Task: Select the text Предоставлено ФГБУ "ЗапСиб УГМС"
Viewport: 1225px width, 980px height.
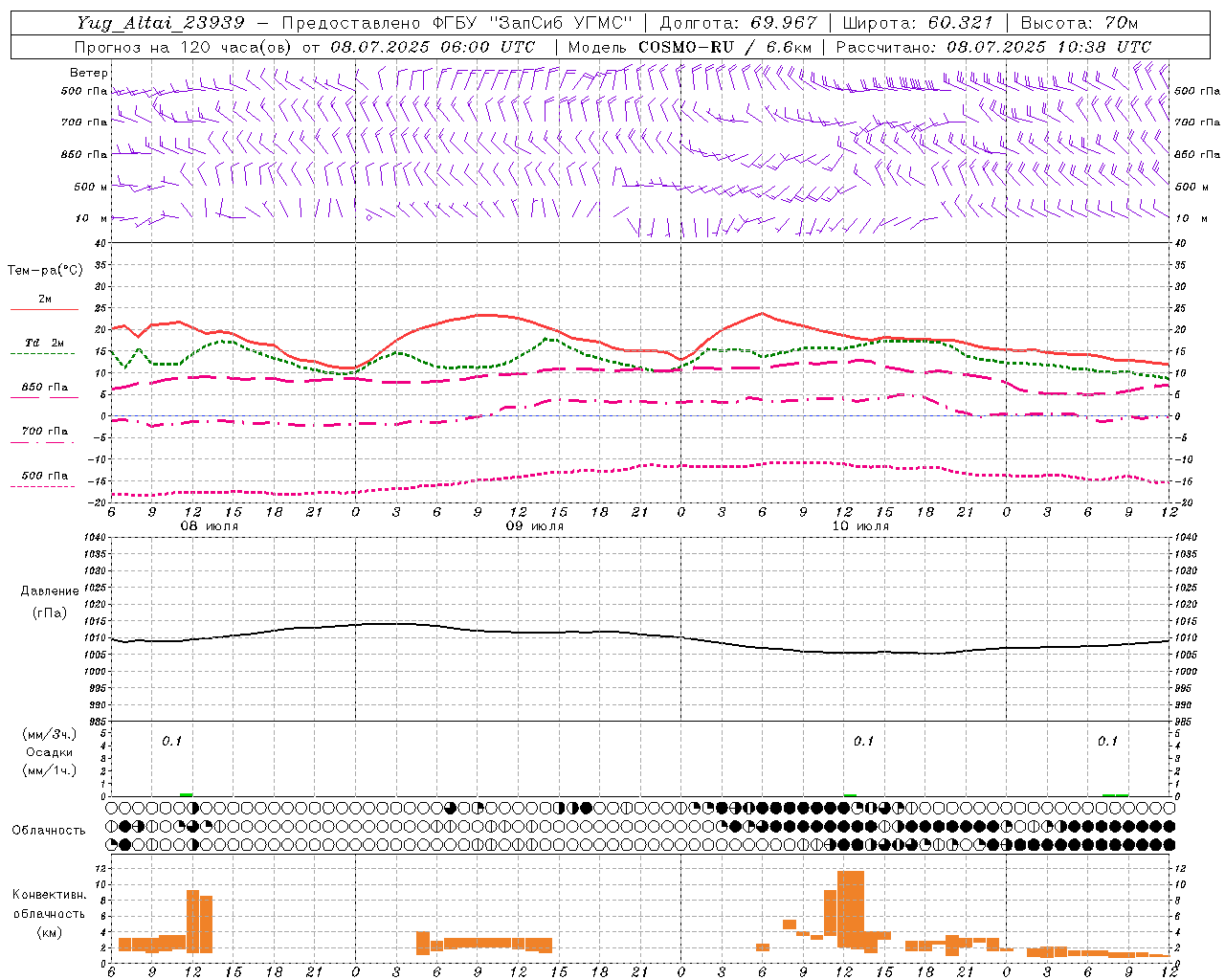Action: 457,23
